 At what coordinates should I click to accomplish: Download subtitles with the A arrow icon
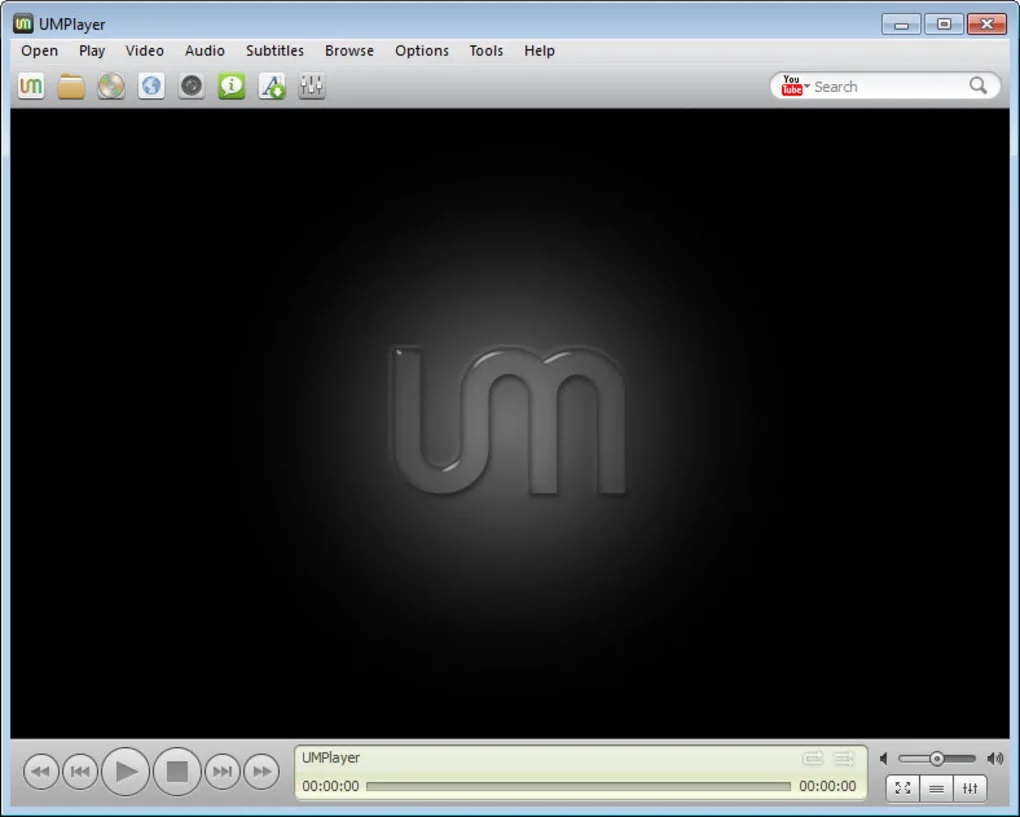tap(272, 86)
